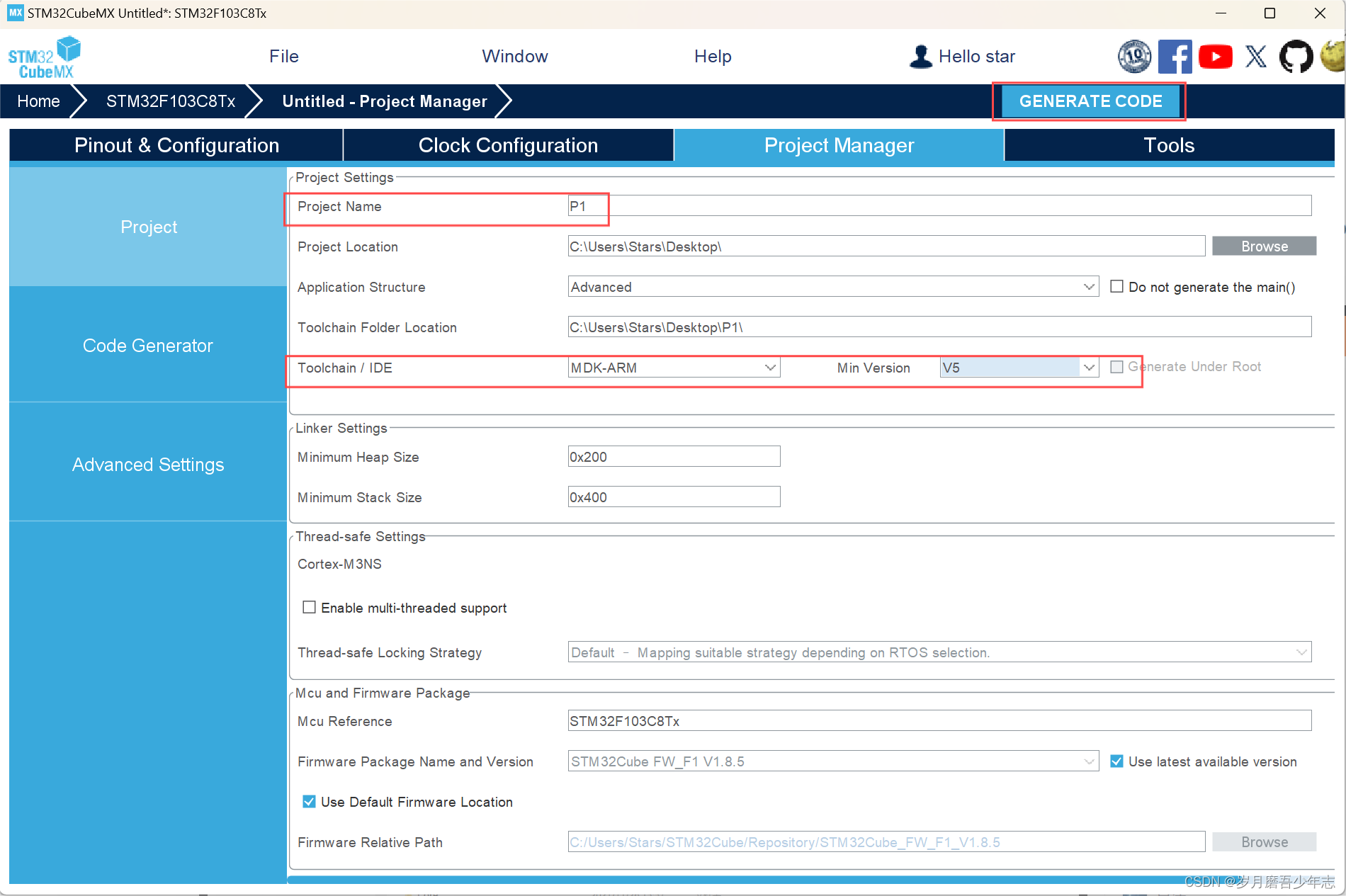Toggle Use Default Firmware Location checkbox
The height and width of the screenshot is (896, 1346).
click(x=309, y=802)
